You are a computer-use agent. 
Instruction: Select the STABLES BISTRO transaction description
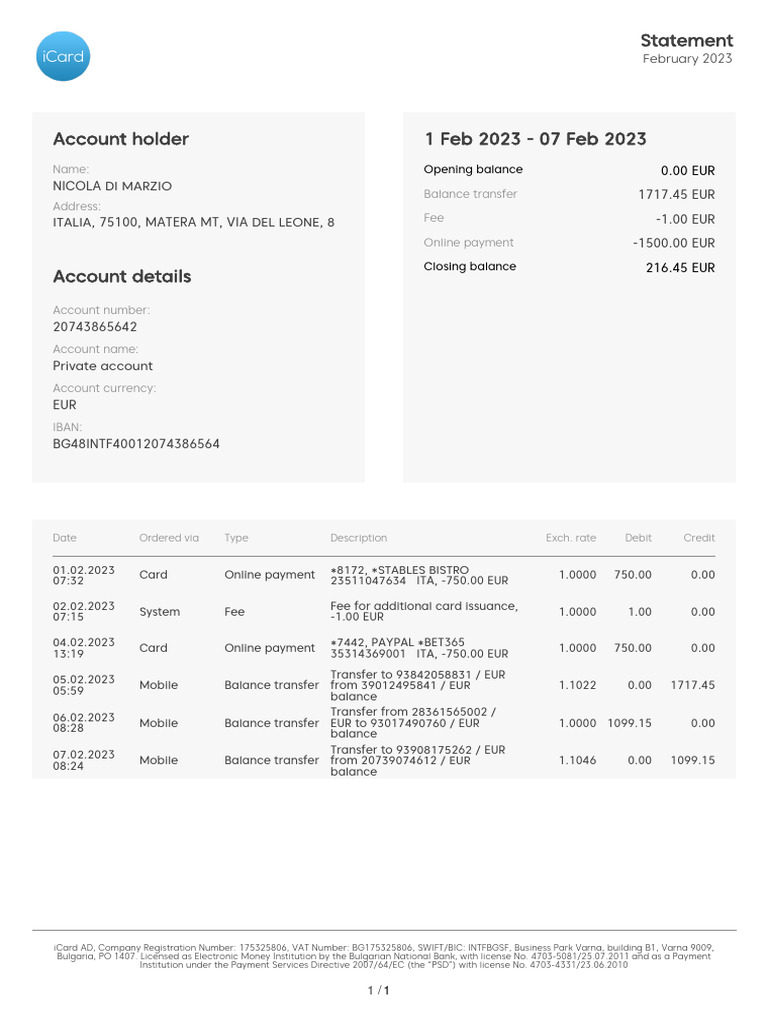click(419, 575)
